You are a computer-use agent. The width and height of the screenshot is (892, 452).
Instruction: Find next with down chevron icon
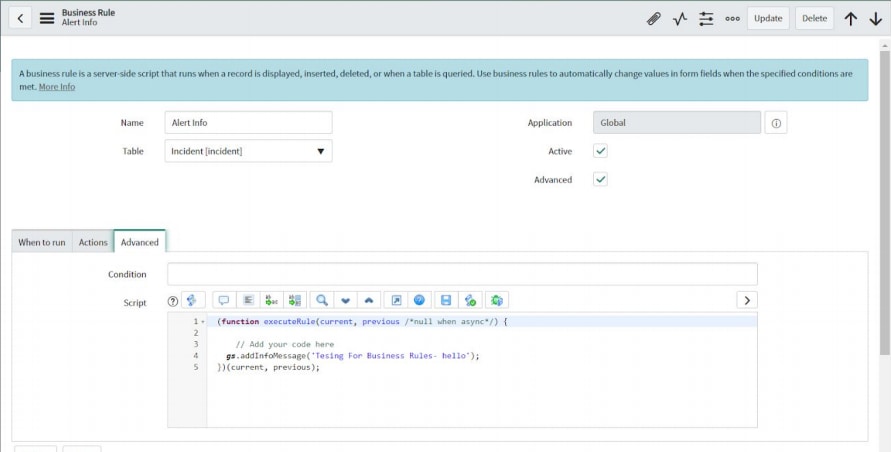coord(345,300)
